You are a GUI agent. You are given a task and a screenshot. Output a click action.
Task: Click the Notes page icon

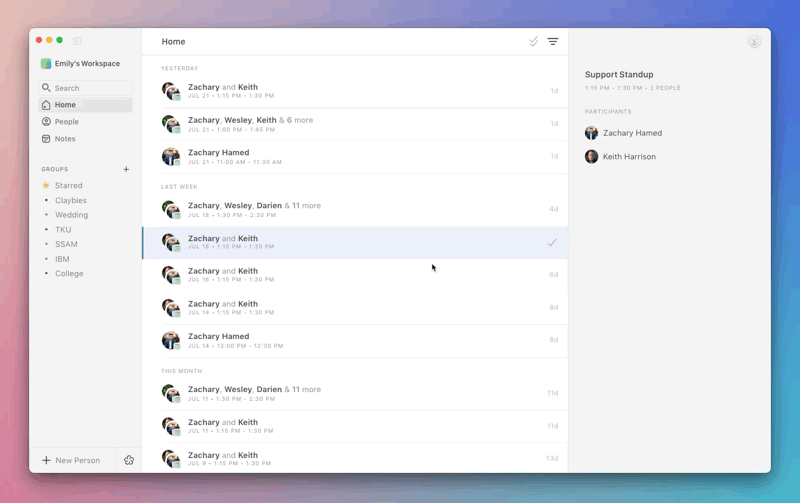(x=46, y=138)
